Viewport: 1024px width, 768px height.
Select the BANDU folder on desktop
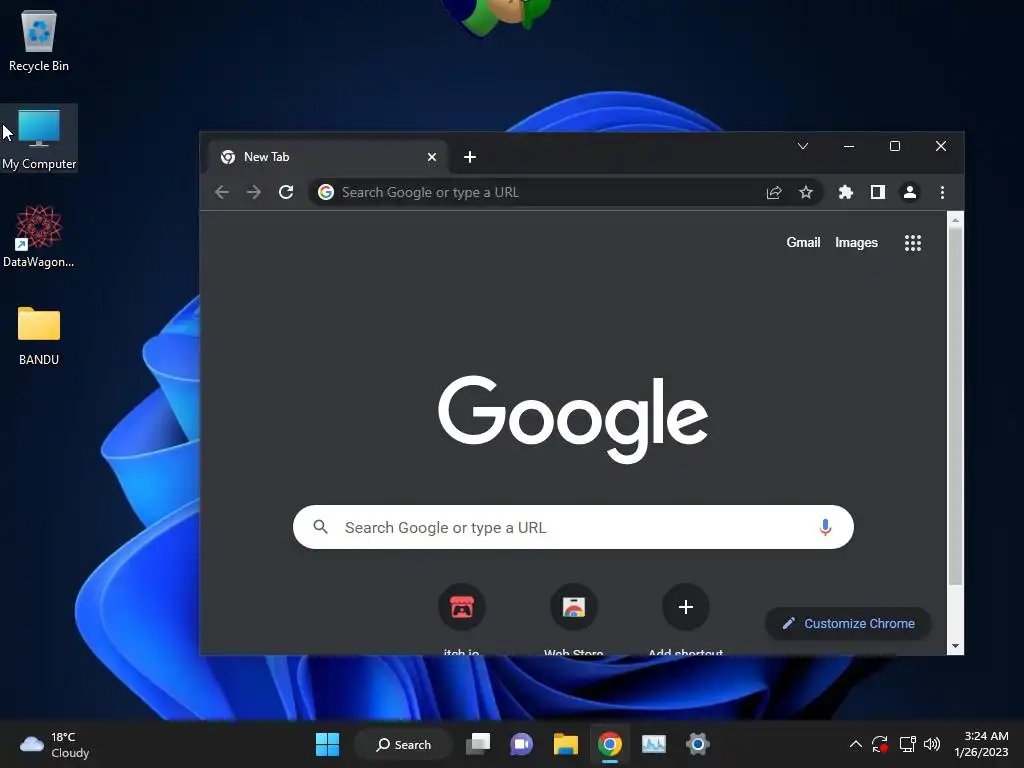click(39, 334)
